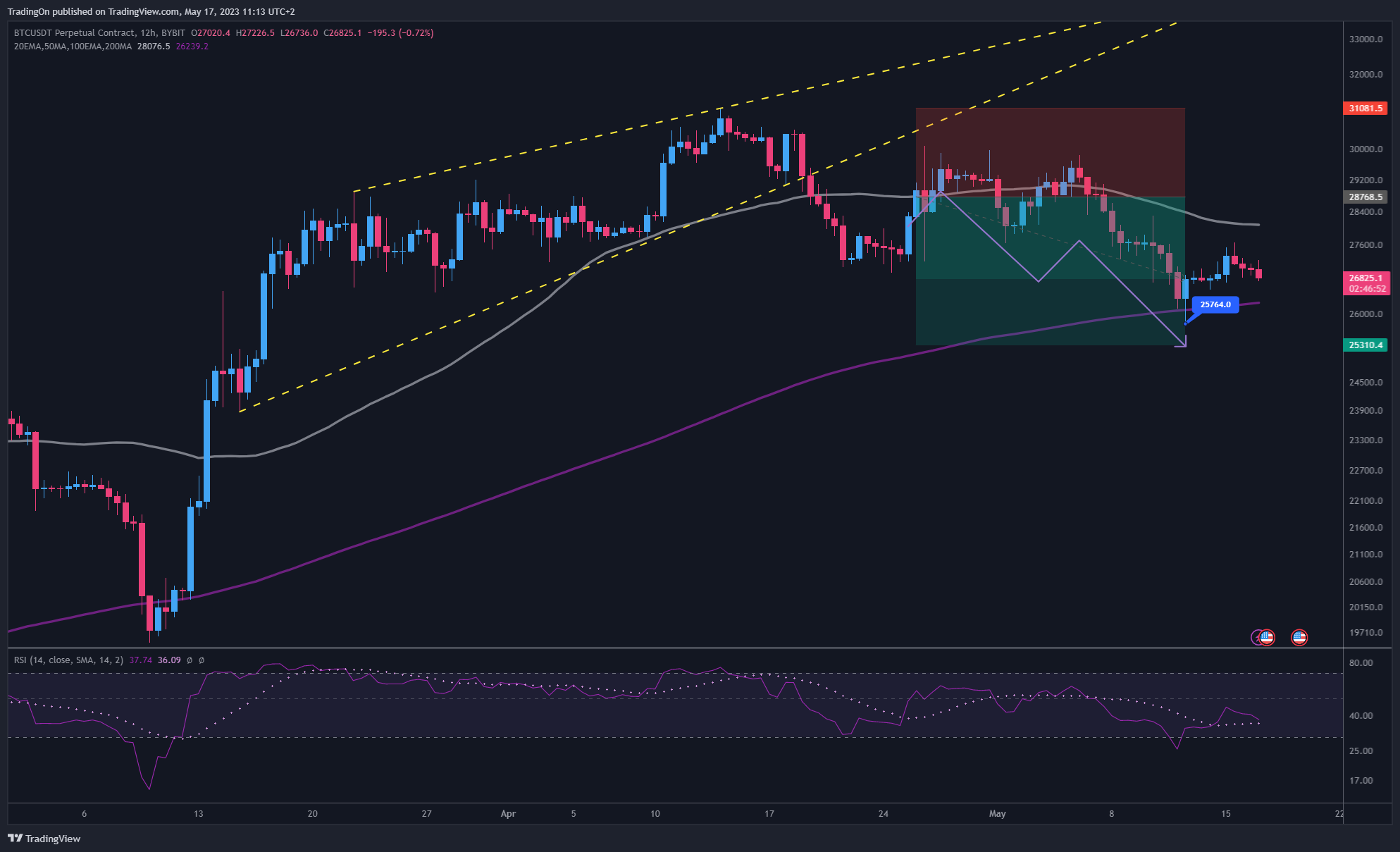Click the 'Apr' label on the time axis
1400x852 pixels.
pos(508,814)
